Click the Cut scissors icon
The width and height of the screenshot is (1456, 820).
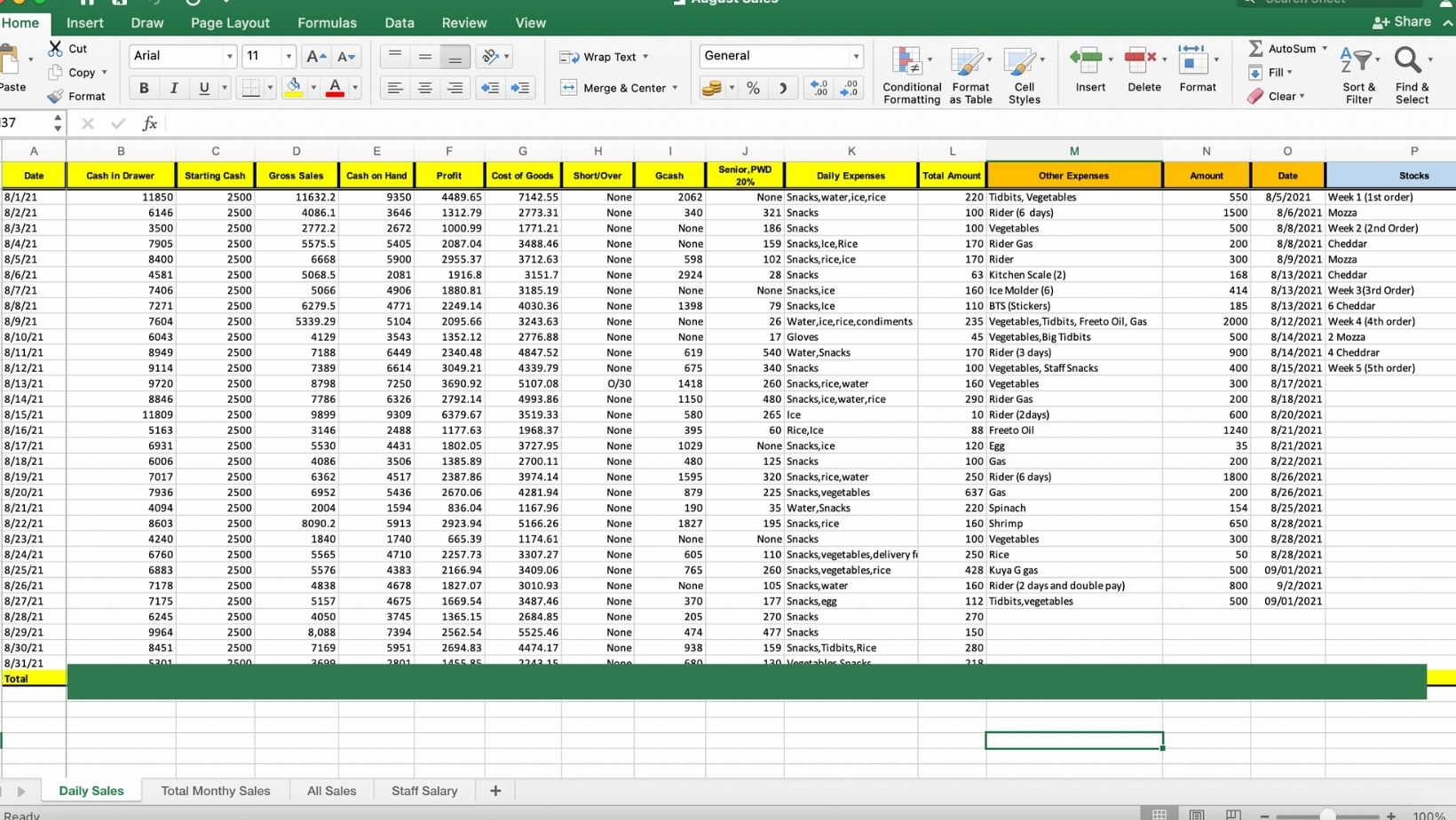click(56, 48)
